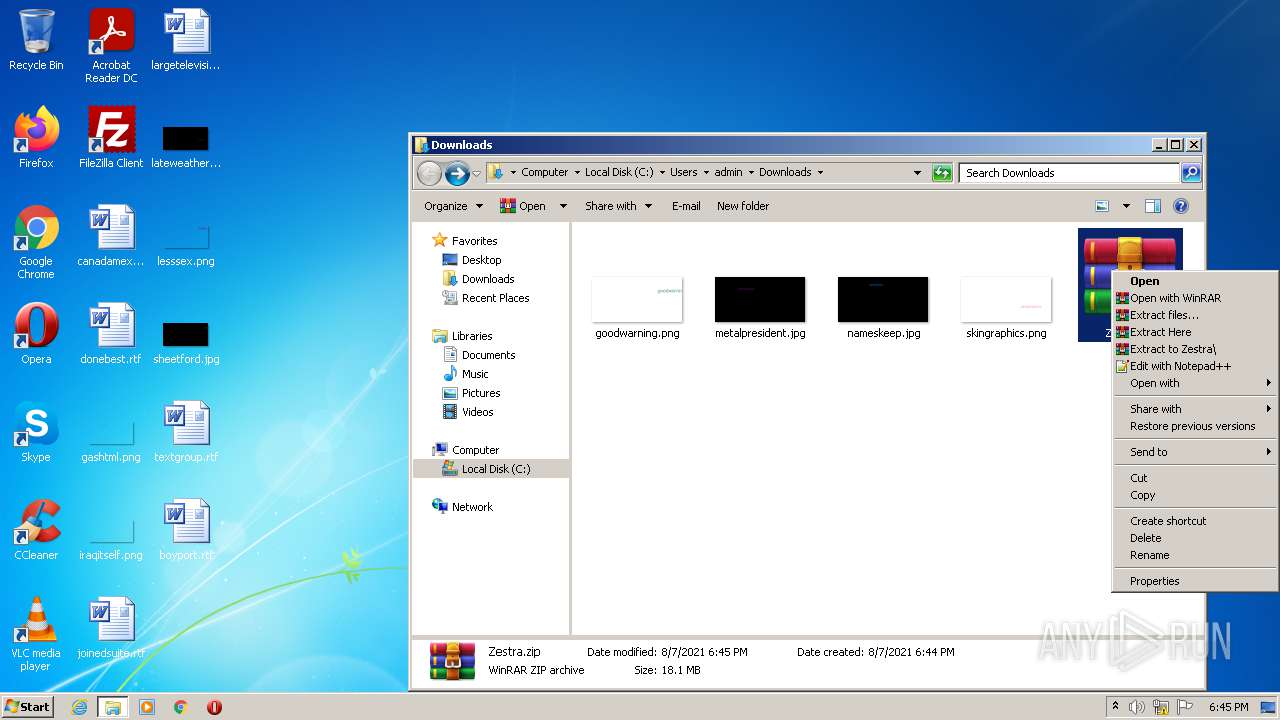Expand the Open button dropdown arrow
This screenshot has width=1280, height=720.
pos(563,206)
